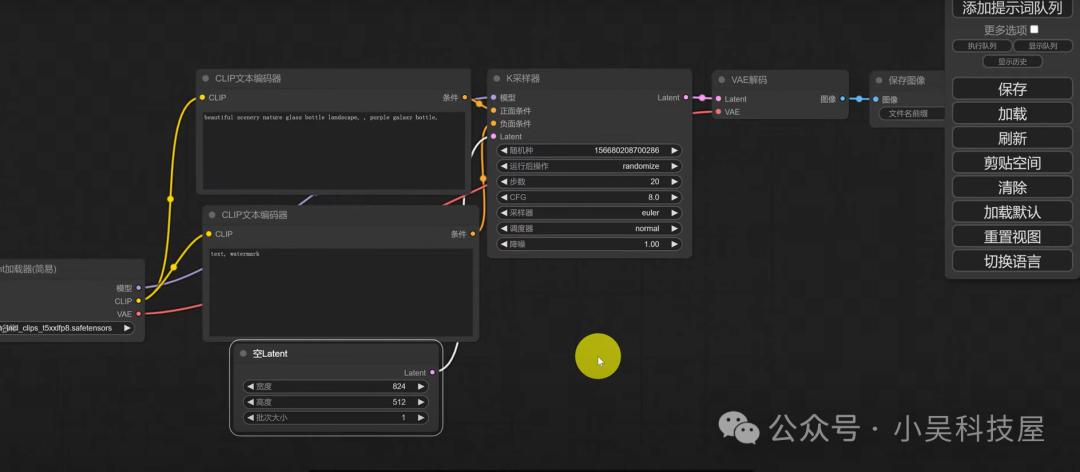Click 添加提示词队列 button
The height and width of the screenshot is (472, 1080).
(1012, 8)
